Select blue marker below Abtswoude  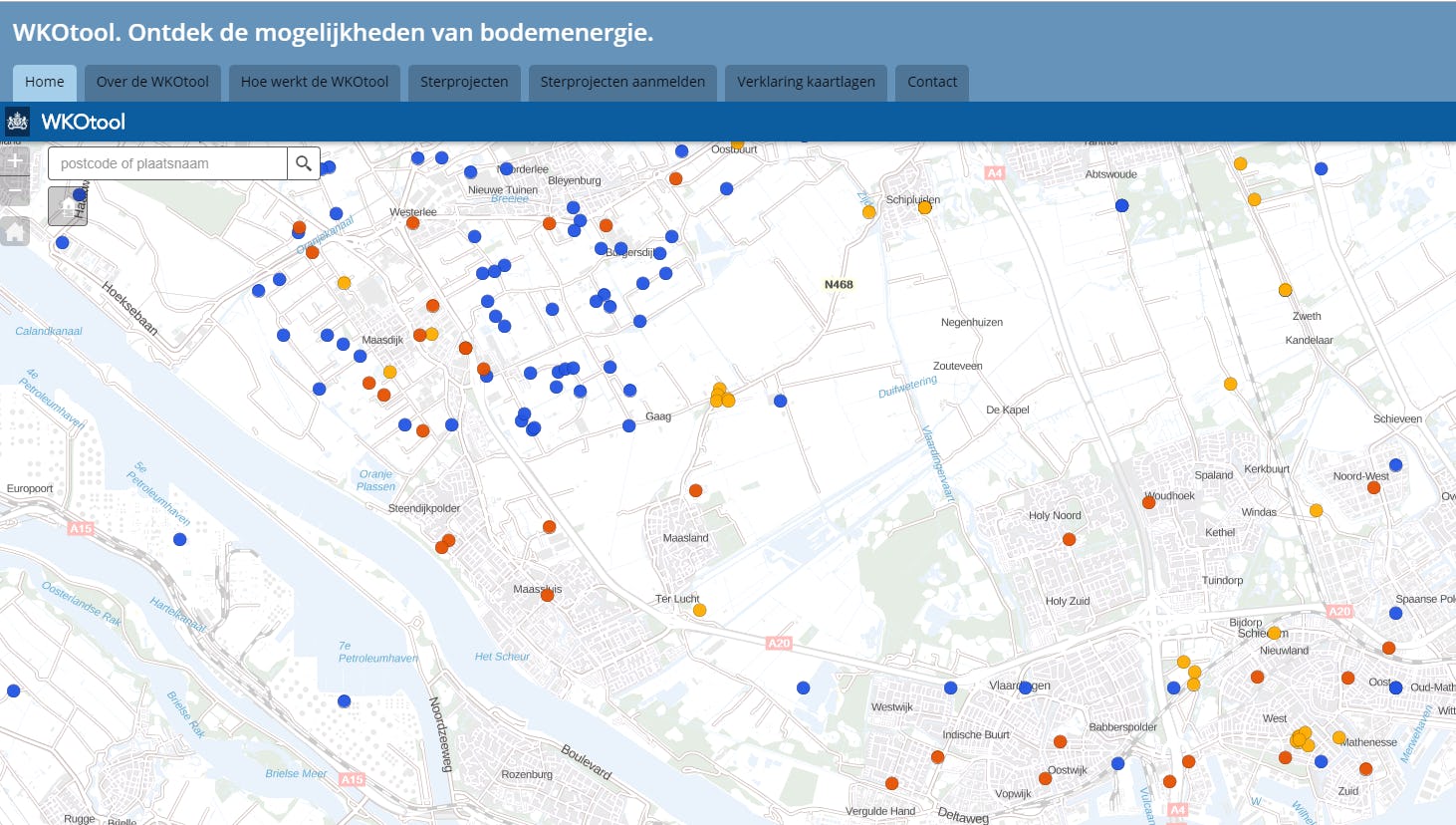[x=1121, y=205]
